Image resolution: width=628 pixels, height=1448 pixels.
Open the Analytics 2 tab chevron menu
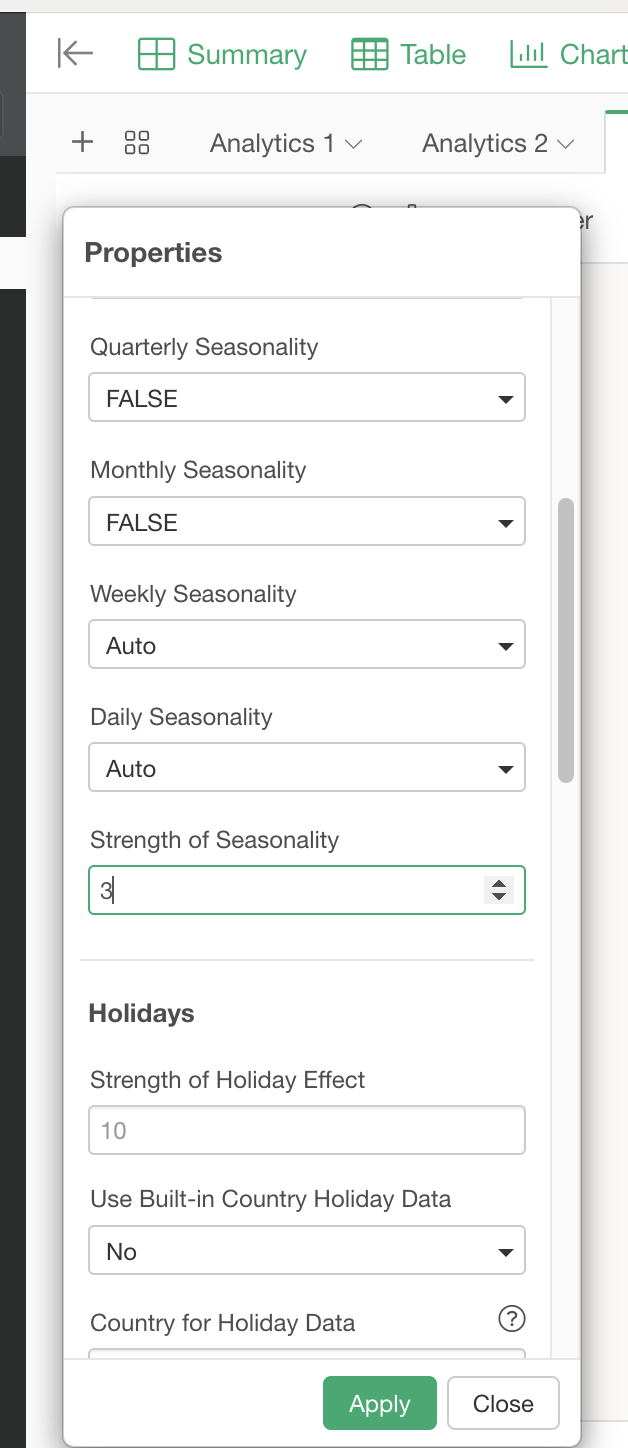tap(566, 144)
